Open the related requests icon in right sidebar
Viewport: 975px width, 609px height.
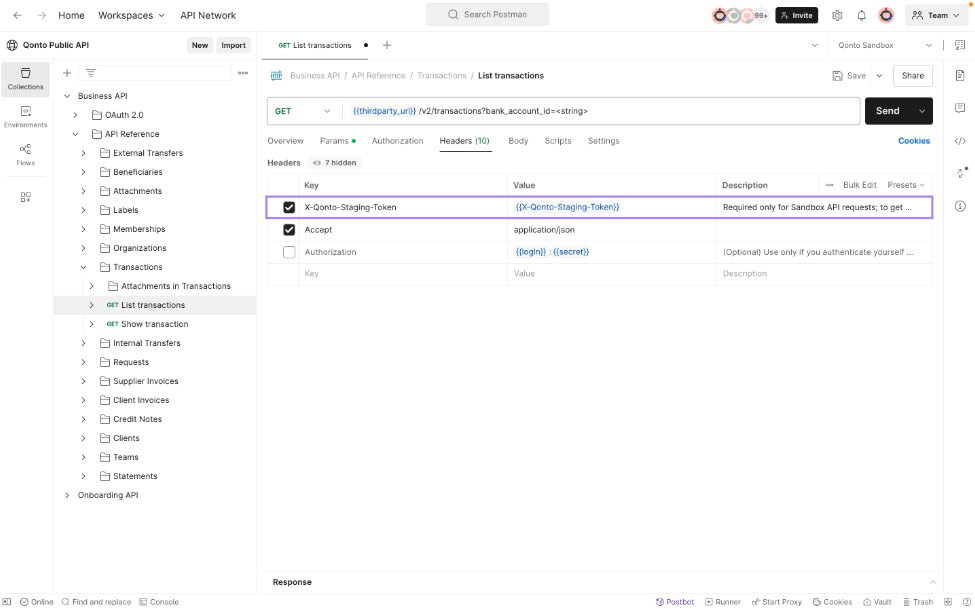tap(961, 172)
